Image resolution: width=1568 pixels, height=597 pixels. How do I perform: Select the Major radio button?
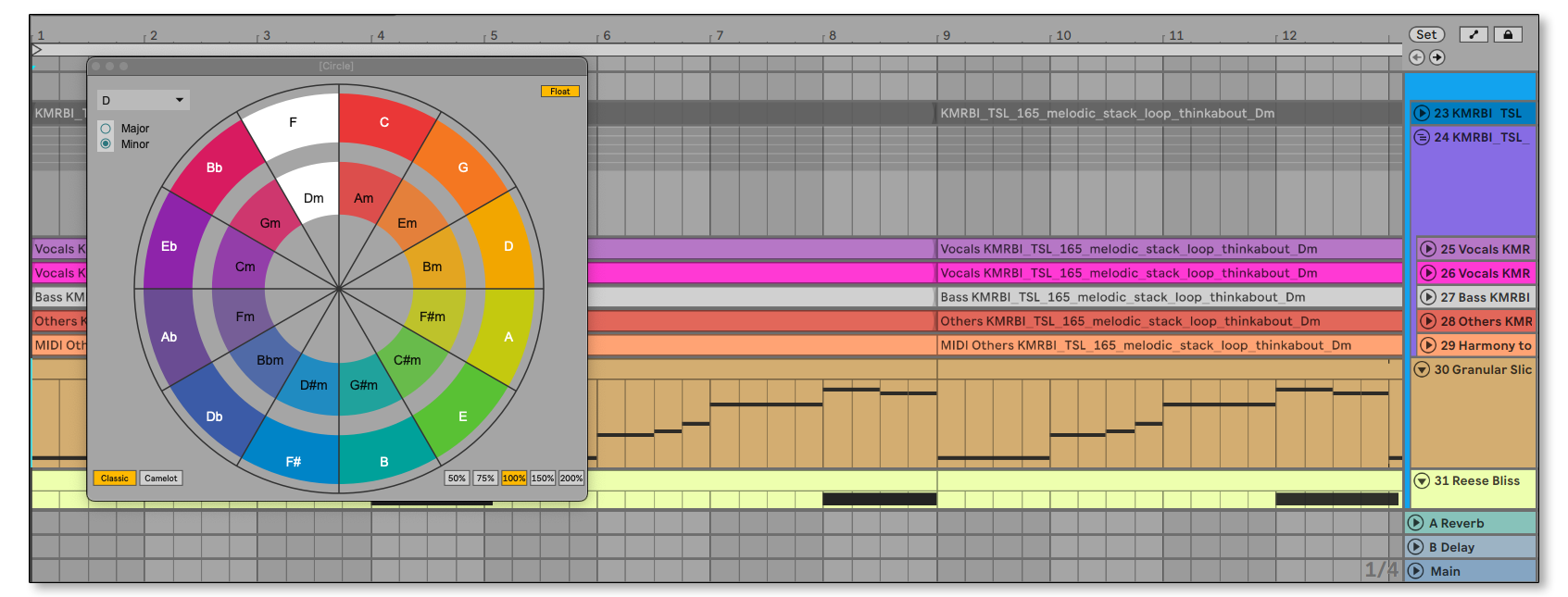pos(106,129)
